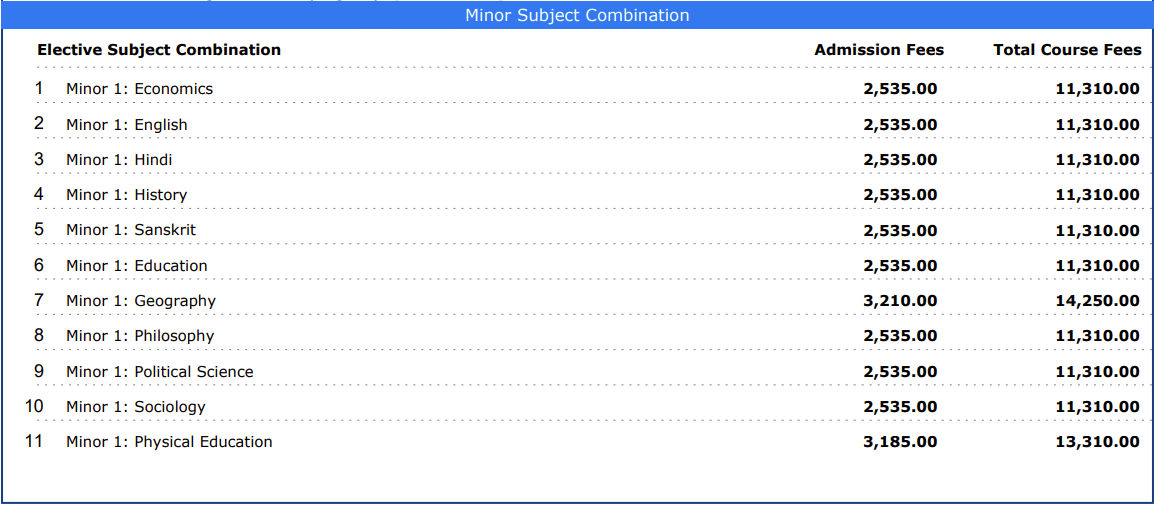1160x512 pixels.
Task: Pick the Minor 1: Sociology subject
Action: click(136, 407)
